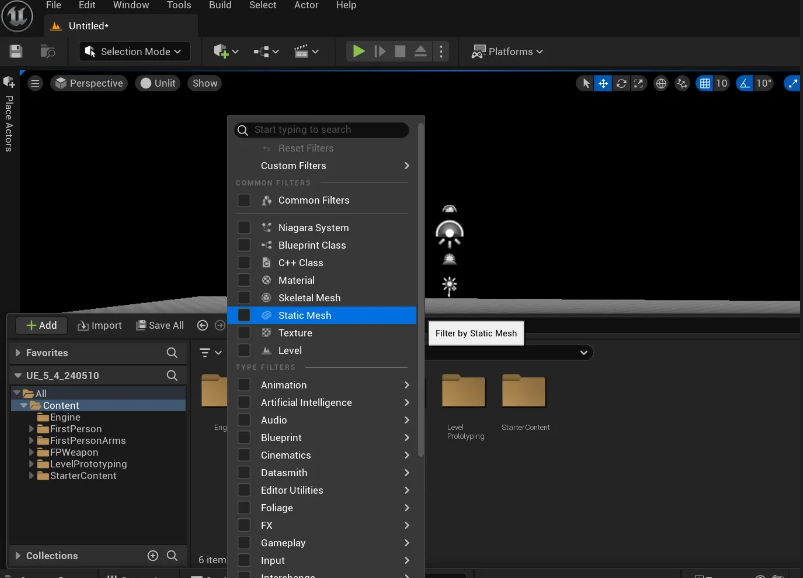Expand the Favorites section
Screen dimensions: 803x578
[x=18, y=352]
